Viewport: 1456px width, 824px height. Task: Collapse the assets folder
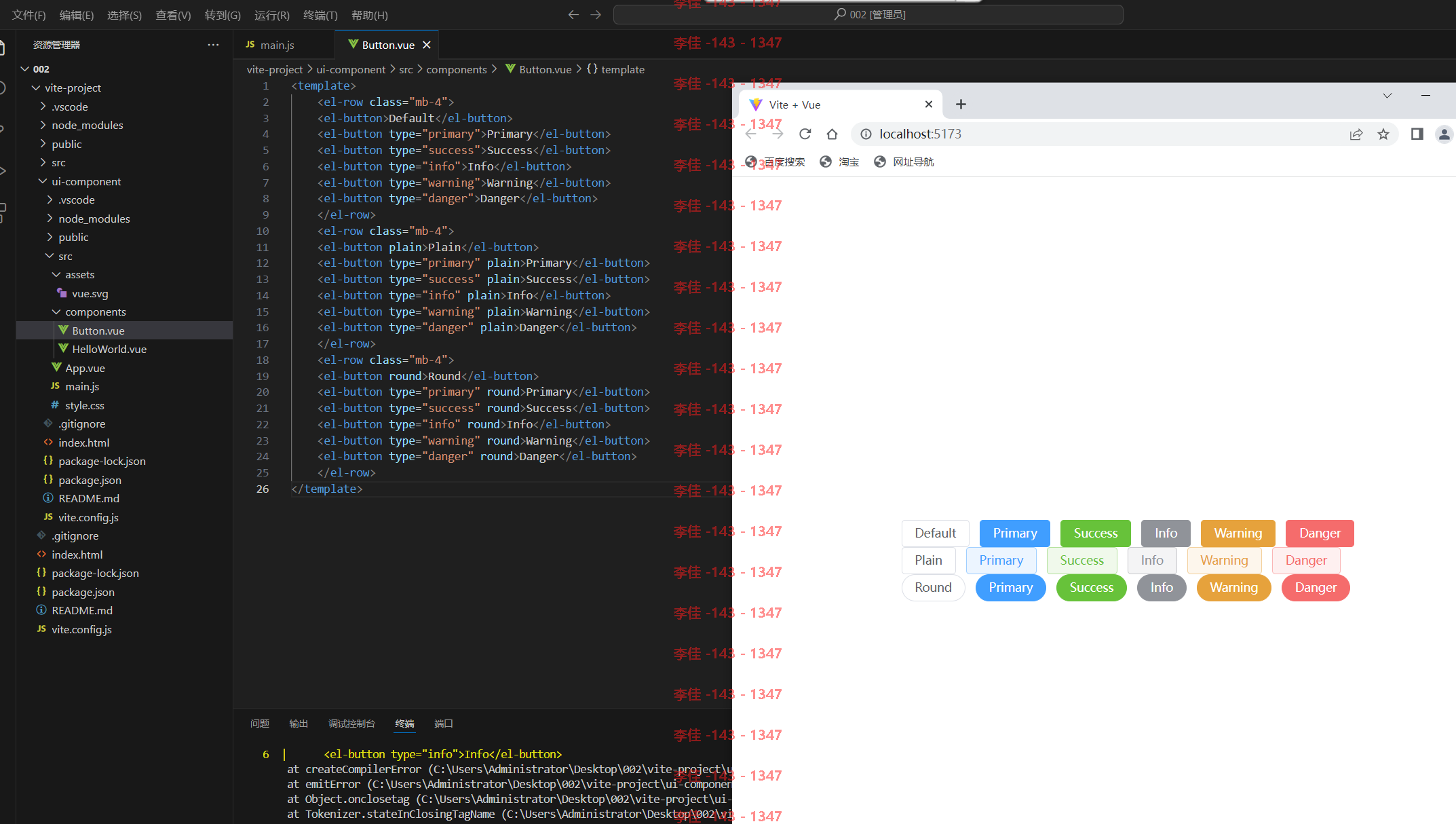coord(124,274)
